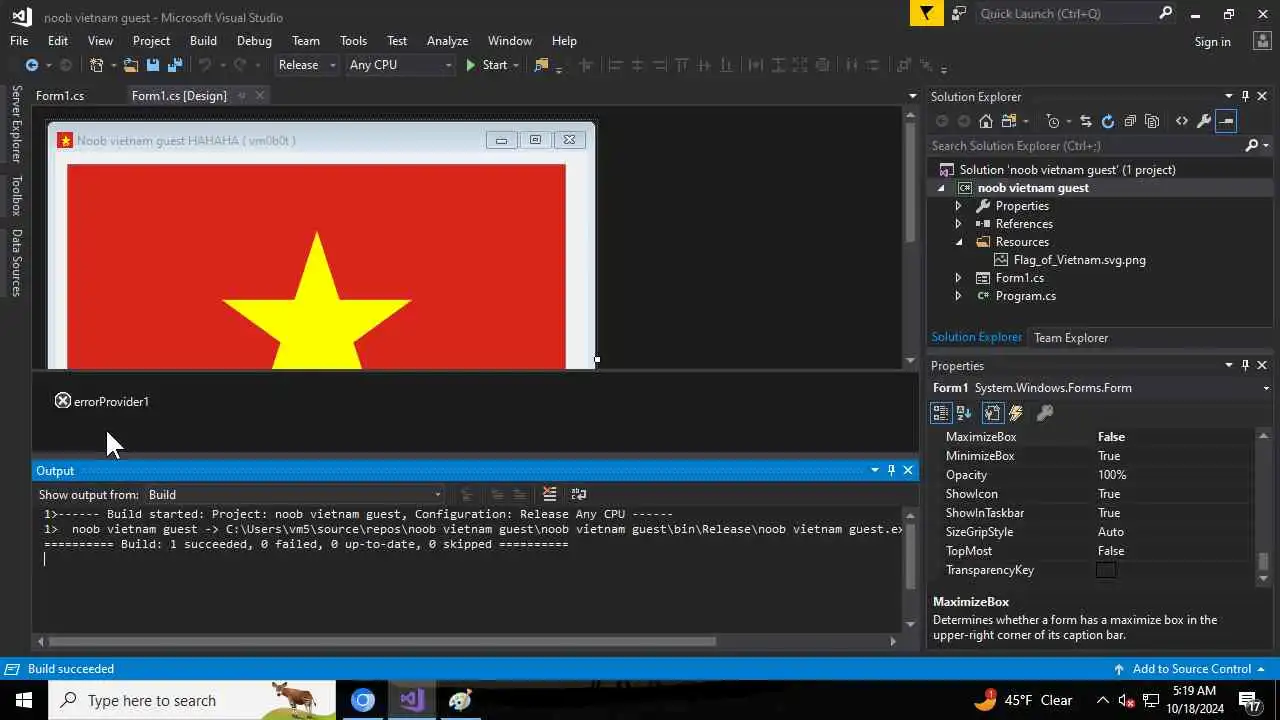Click the Chrome icon in the taskbar

(x=363, y=700)
